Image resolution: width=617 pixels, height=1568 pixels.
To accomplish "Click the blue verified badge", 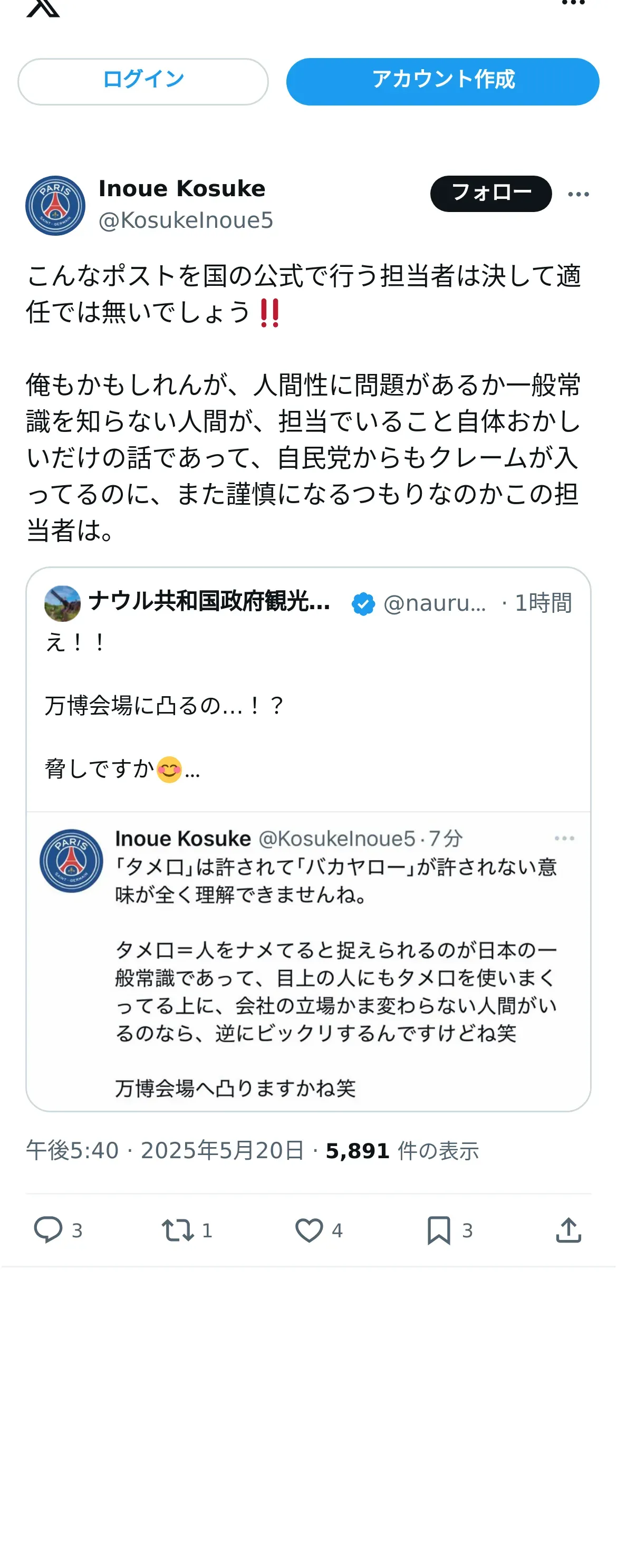I will (363, 604).
